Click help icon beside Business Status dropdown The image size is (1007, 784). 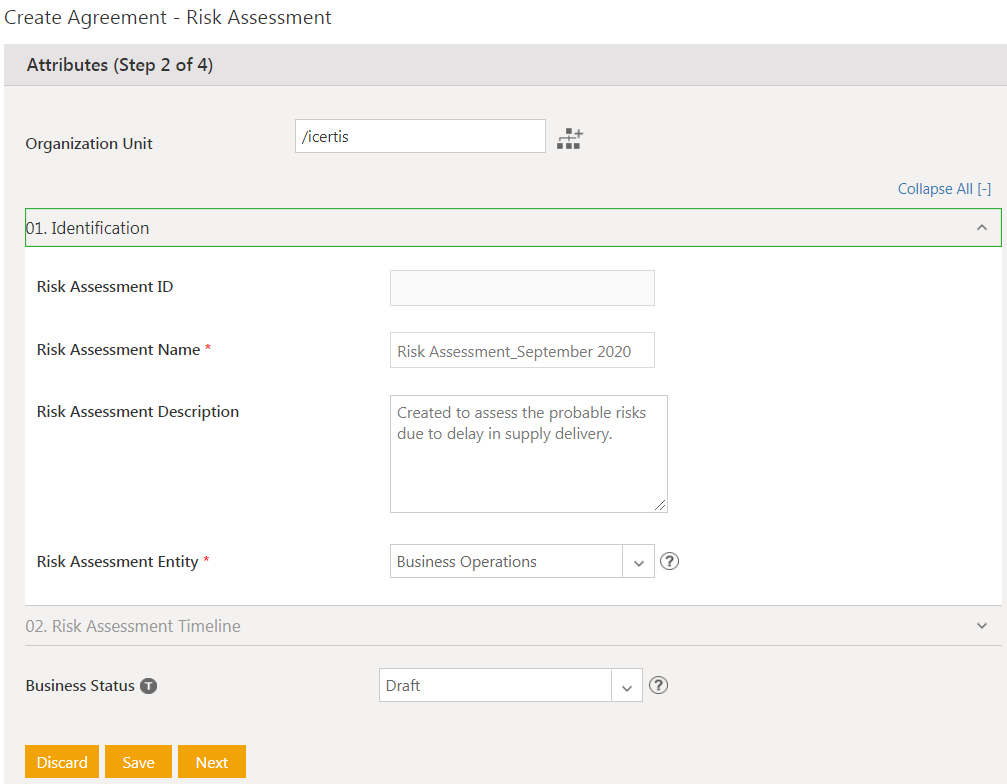658,685
